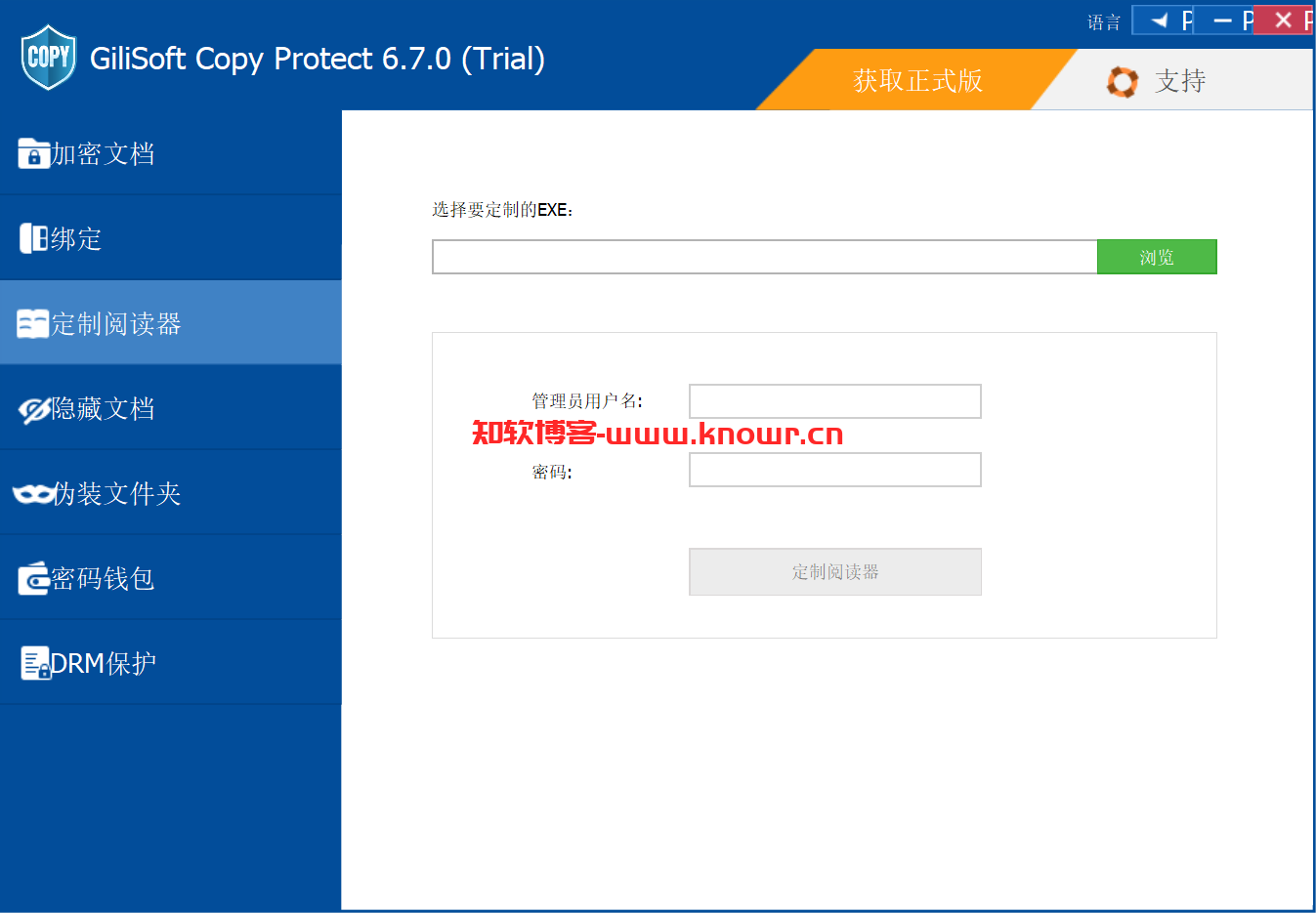Open the 伪装文件夹 section
Screen dimensions: 1316x913
point(171,493)
